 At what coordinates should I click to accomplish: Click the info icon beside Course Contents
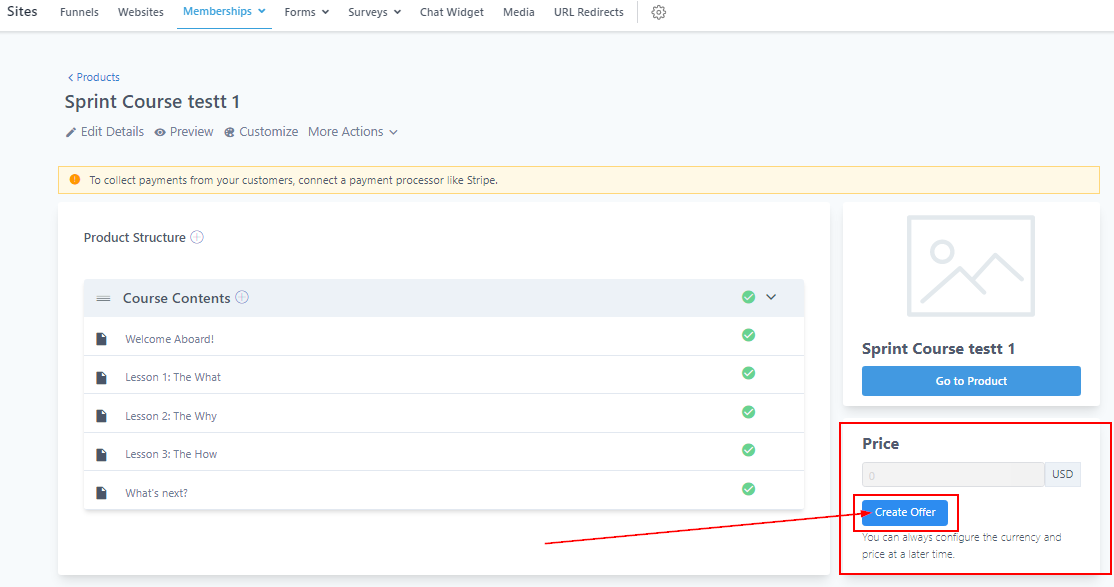(242, 297)
